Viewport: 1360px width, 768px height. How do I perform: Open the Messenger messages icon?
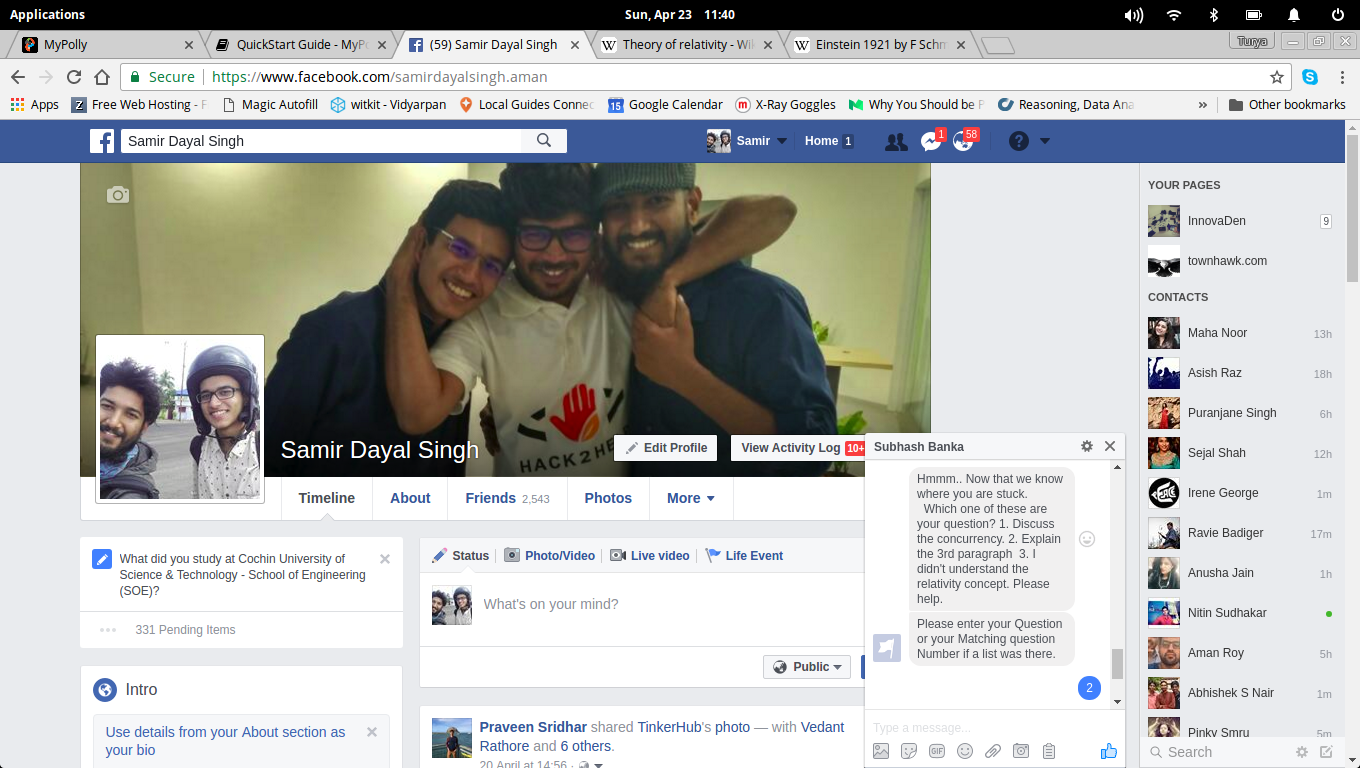(x=930, y=142)
